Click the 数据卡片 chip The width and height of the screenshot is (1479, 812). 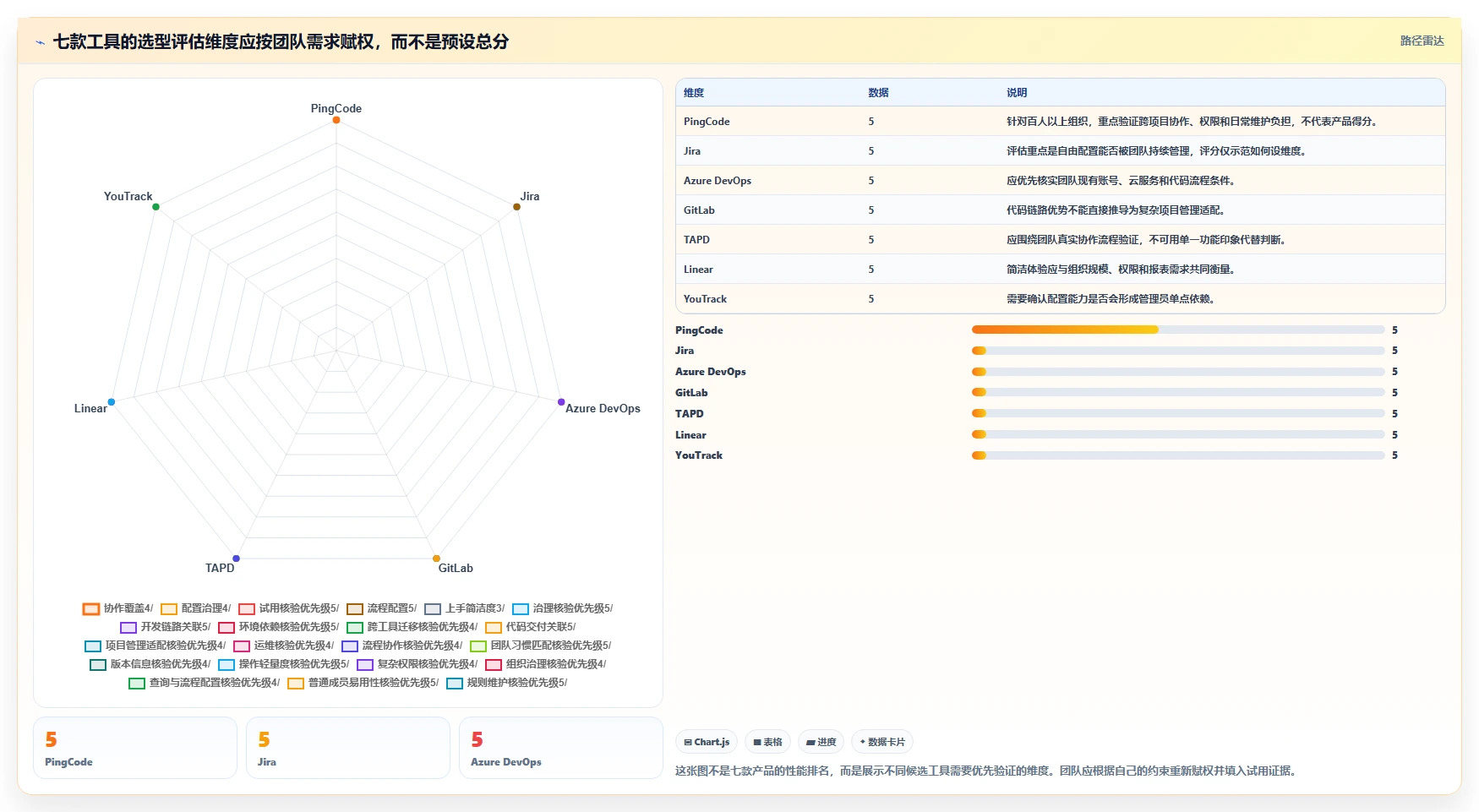tap(882, 742)
